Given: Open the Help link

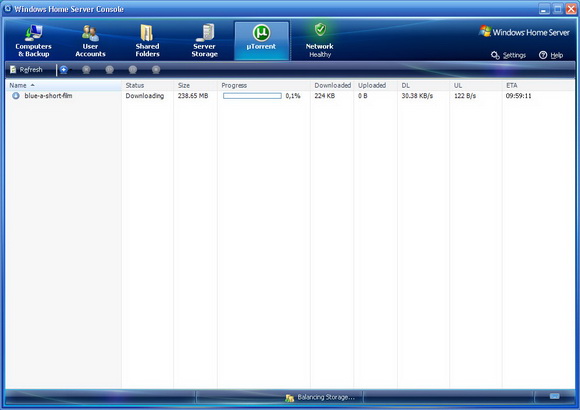Looking at the screenshot, I should 551,56.
